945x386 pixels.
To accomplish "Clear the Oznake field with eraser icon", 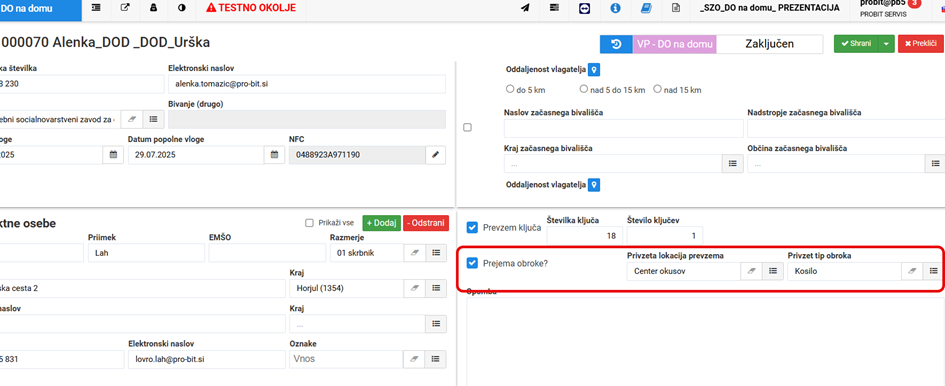I will tap(414, 359).
